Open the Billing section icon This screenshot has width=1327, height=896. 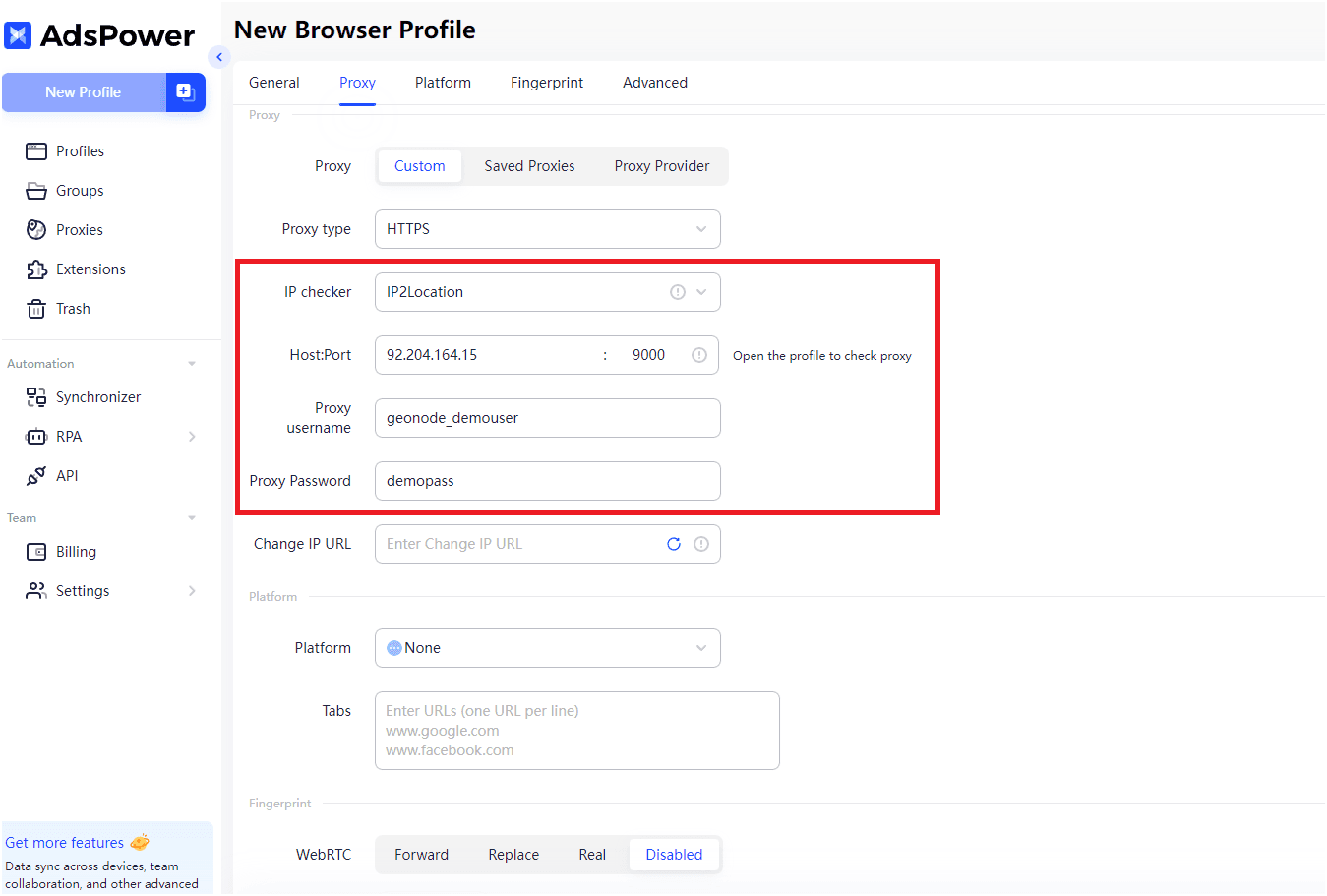coord(36,551)
